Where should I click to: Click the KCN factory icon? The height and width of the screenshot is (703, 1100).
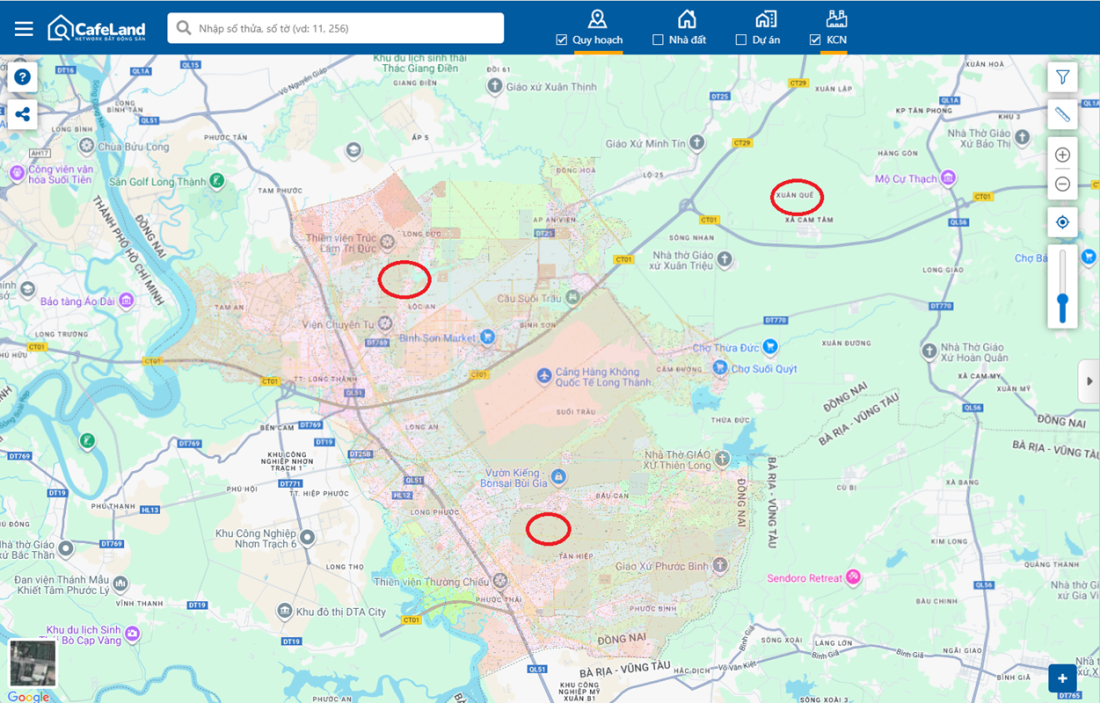(x=836, y=18)
